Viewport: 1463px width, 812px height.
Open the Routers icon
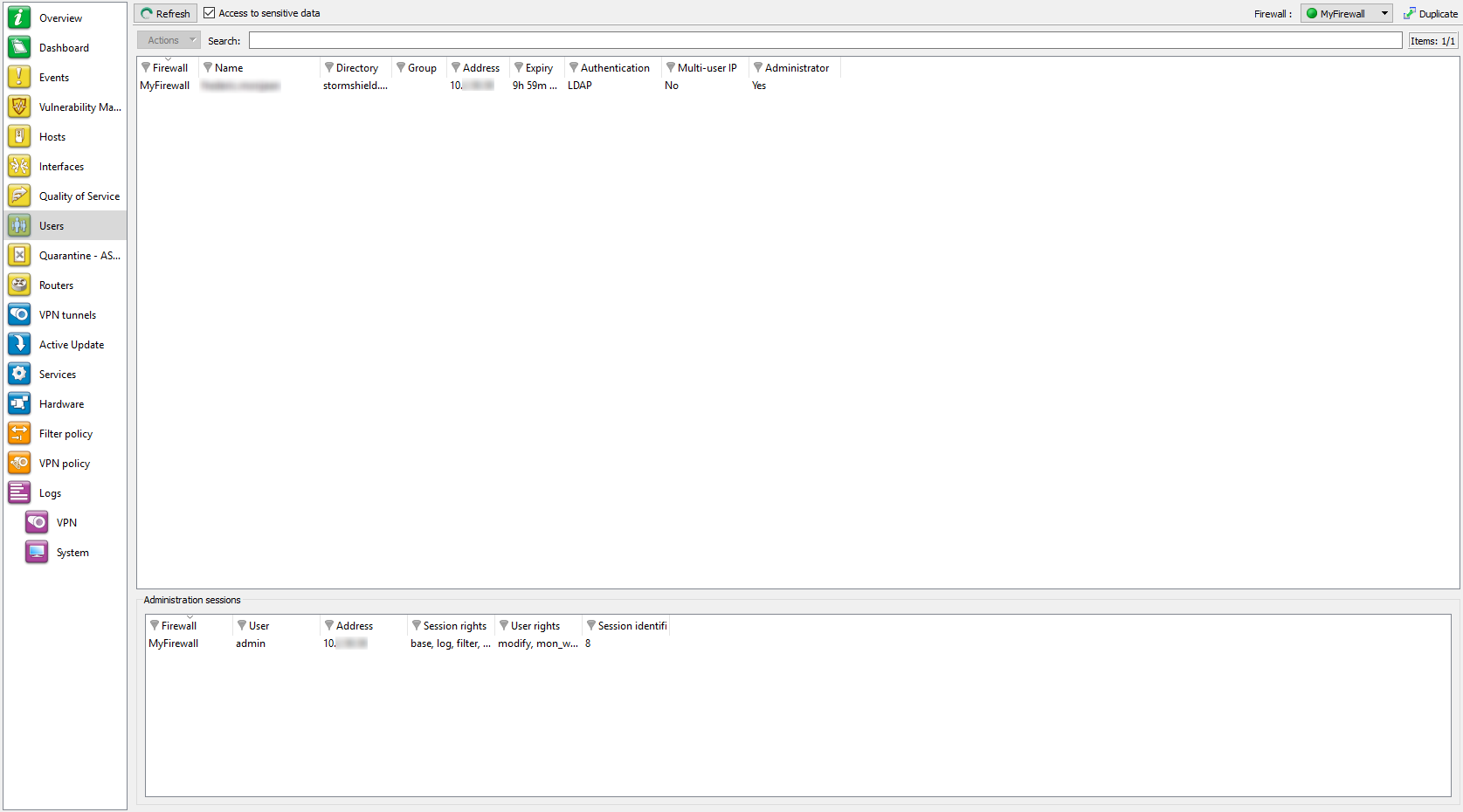[x=19, y=285]
